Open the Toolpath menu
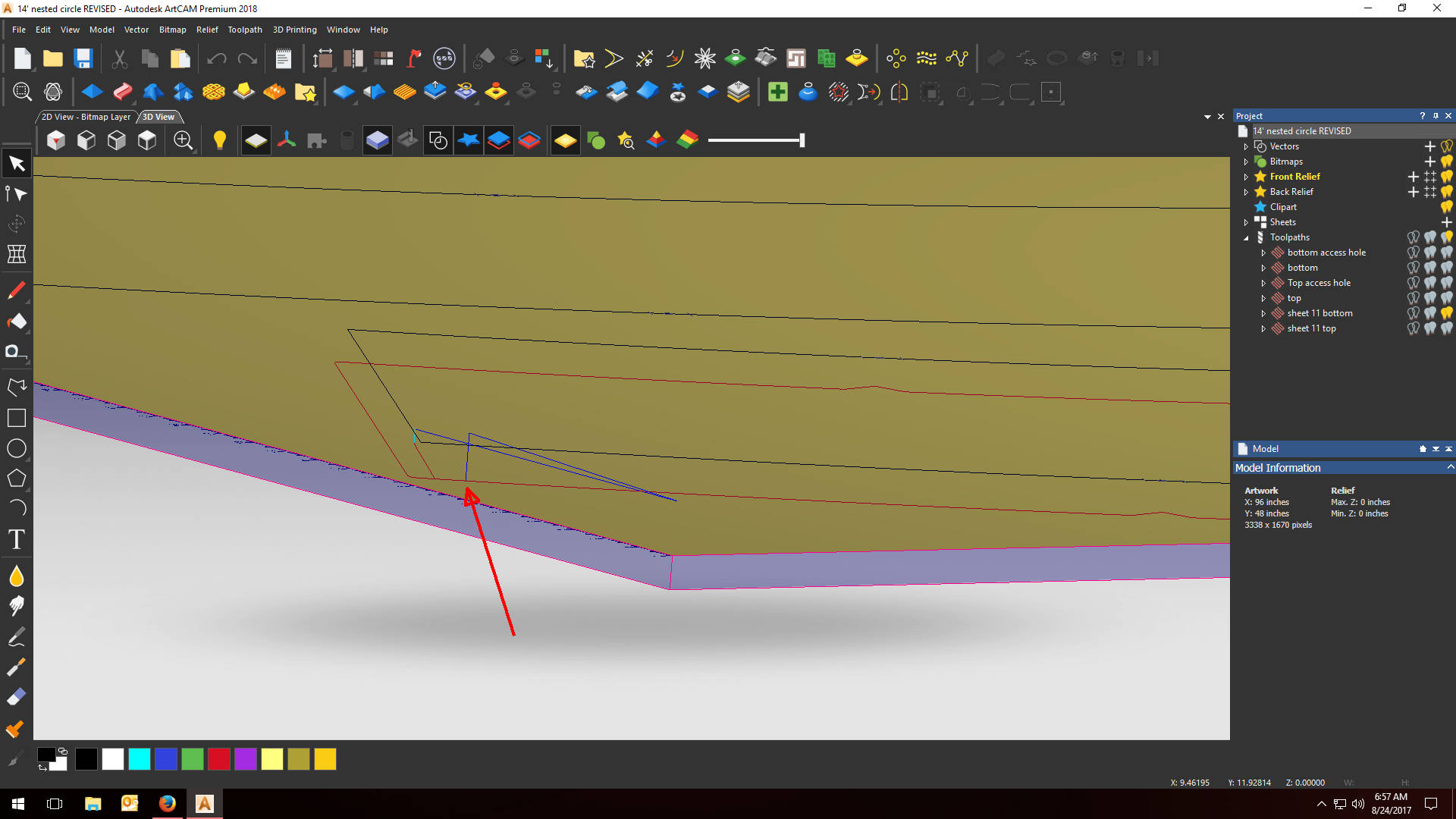The height and width of the screenshot is (819, 1456). [244, 30]
